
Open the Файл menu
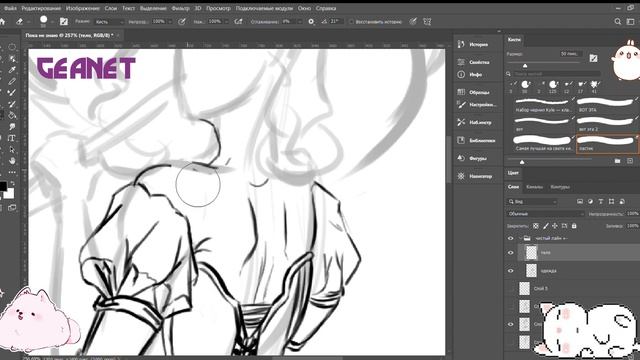(10, 8)
